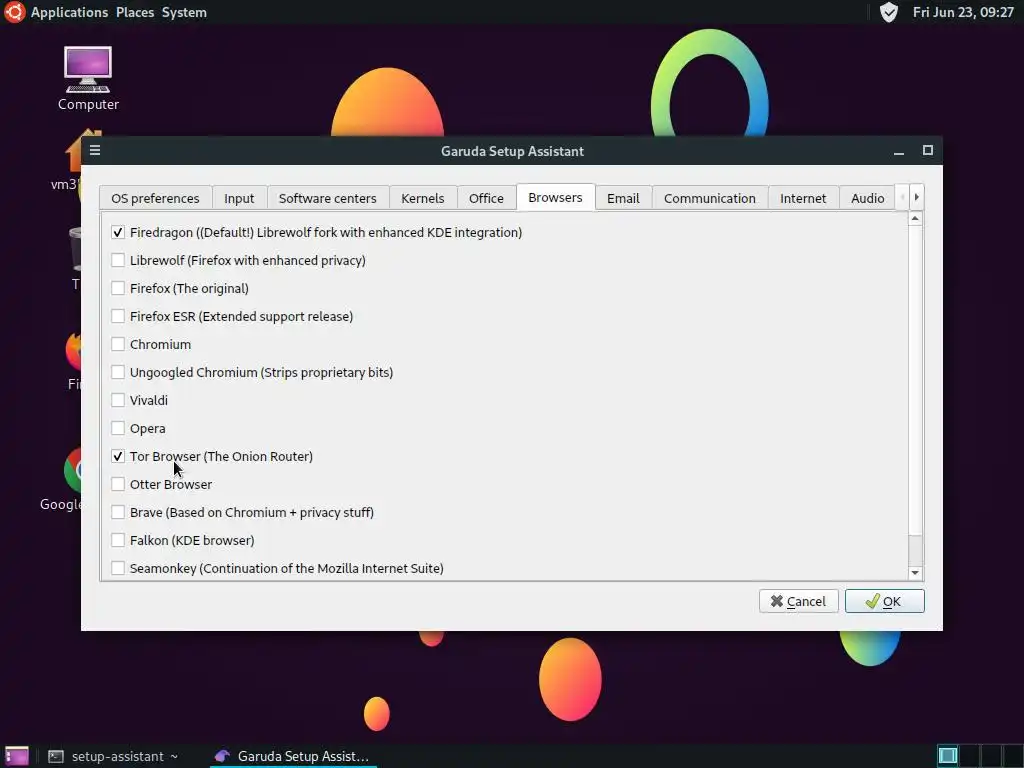Click the Browsers tab
Viewport: 1024px width, 768px height.
[x=555, y=197]
